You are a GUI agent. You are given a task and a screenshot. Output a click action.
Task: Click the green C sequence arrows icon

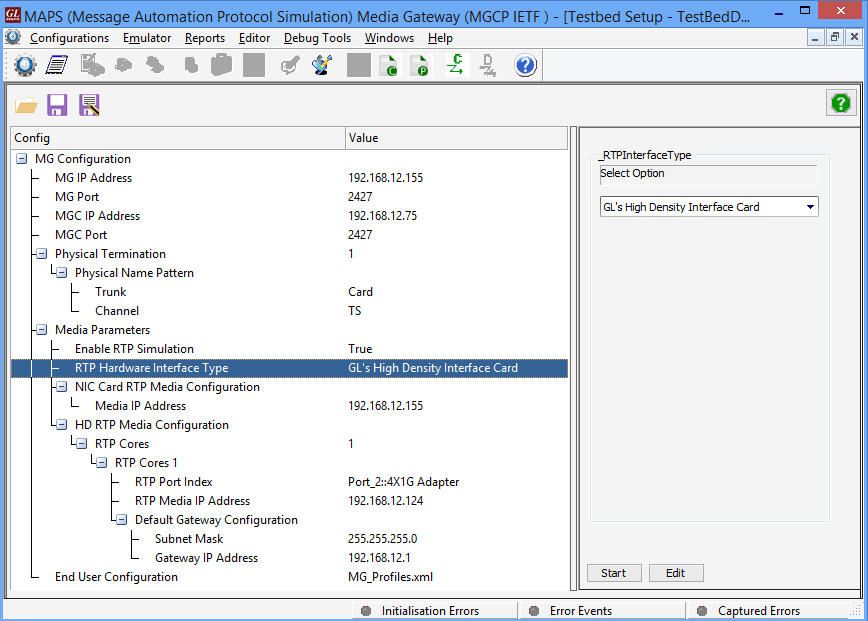click(456, 65)
